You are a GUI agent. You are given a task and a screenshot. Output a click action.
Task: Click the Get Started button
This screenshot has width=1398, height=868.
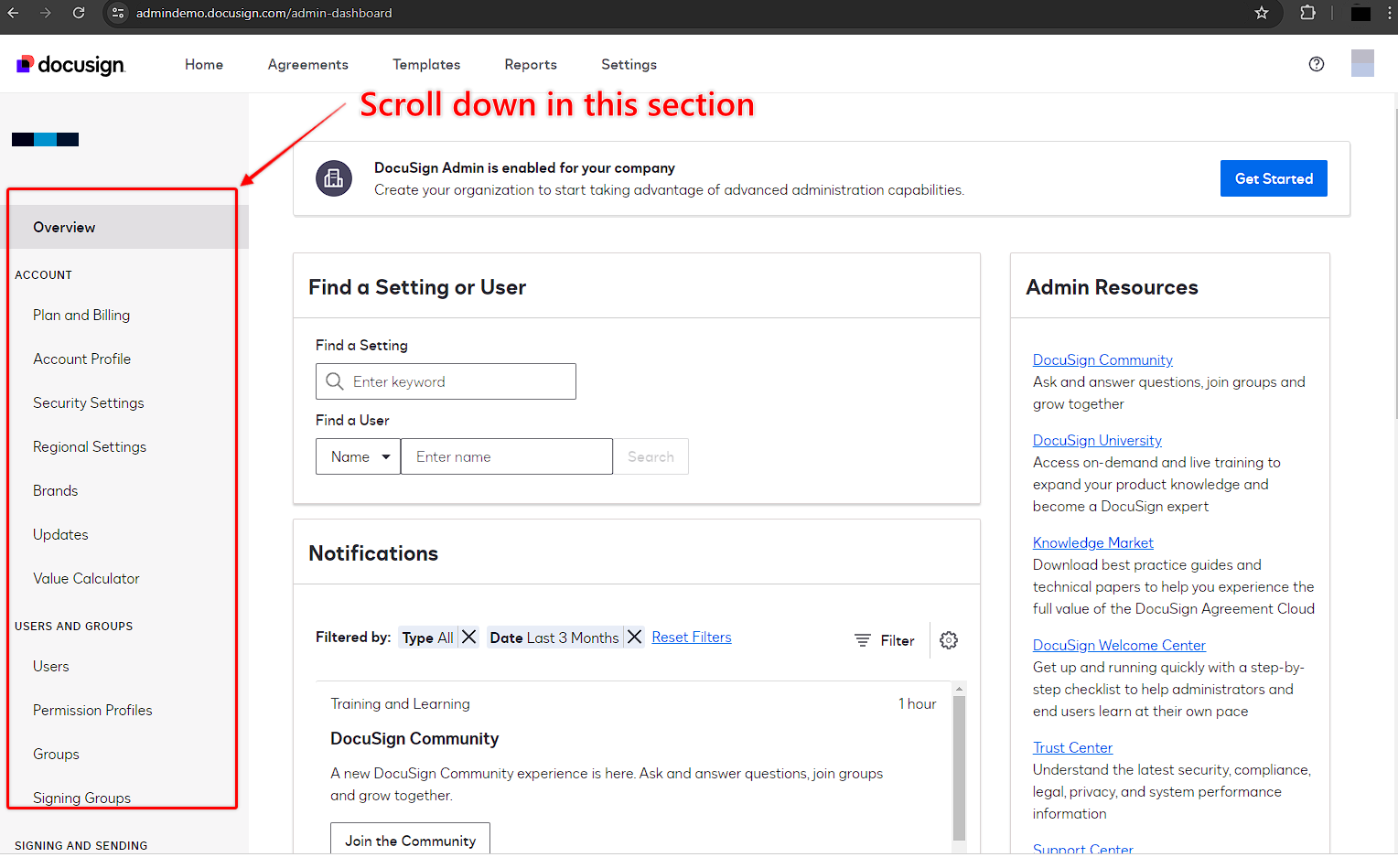1274,178
